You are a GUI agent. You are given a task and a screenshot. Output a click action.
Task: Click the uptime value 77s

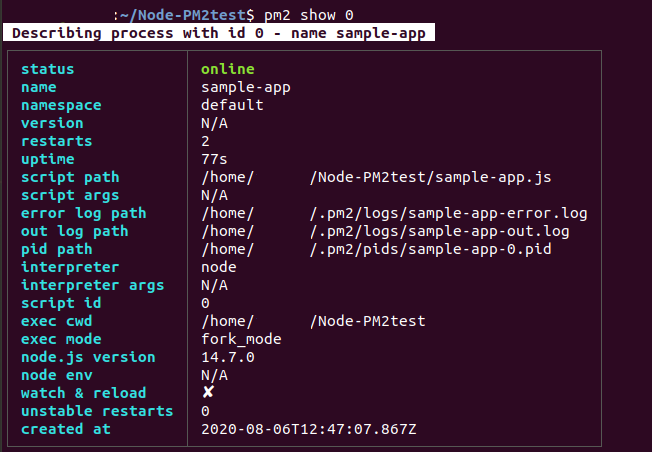pyautogui.click(x=214, y=159)
